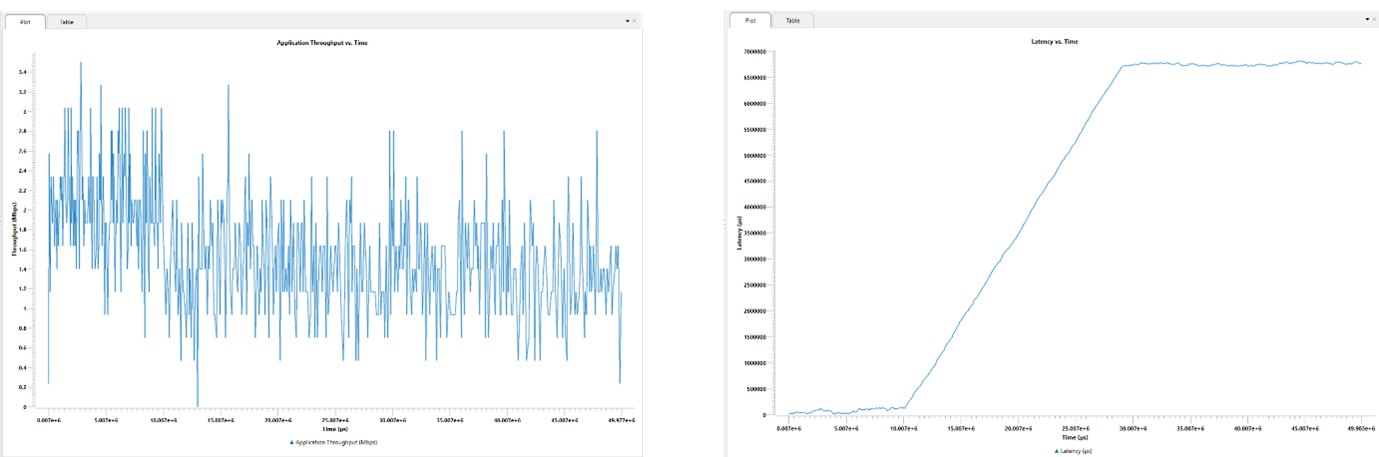This screenshot has width=1379, height=457.
Task: Click Time (µs) axis label under throughput plot
Action: click(334, 429)
